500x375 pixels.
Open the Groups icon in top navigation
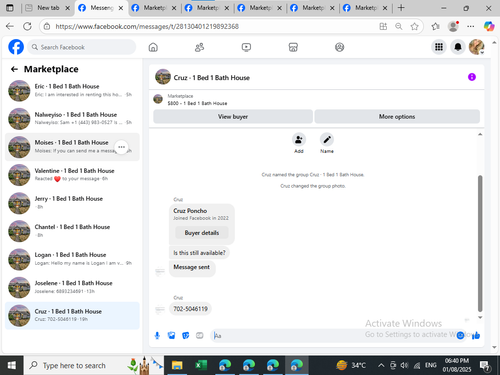[339, 47]
